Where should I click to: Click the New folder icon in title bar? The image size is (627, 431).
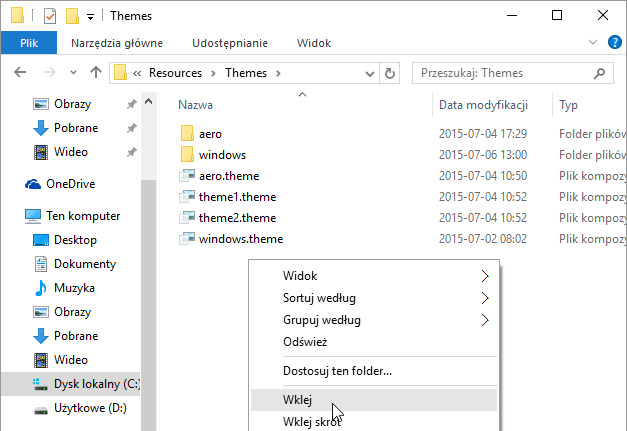(72, 16)
